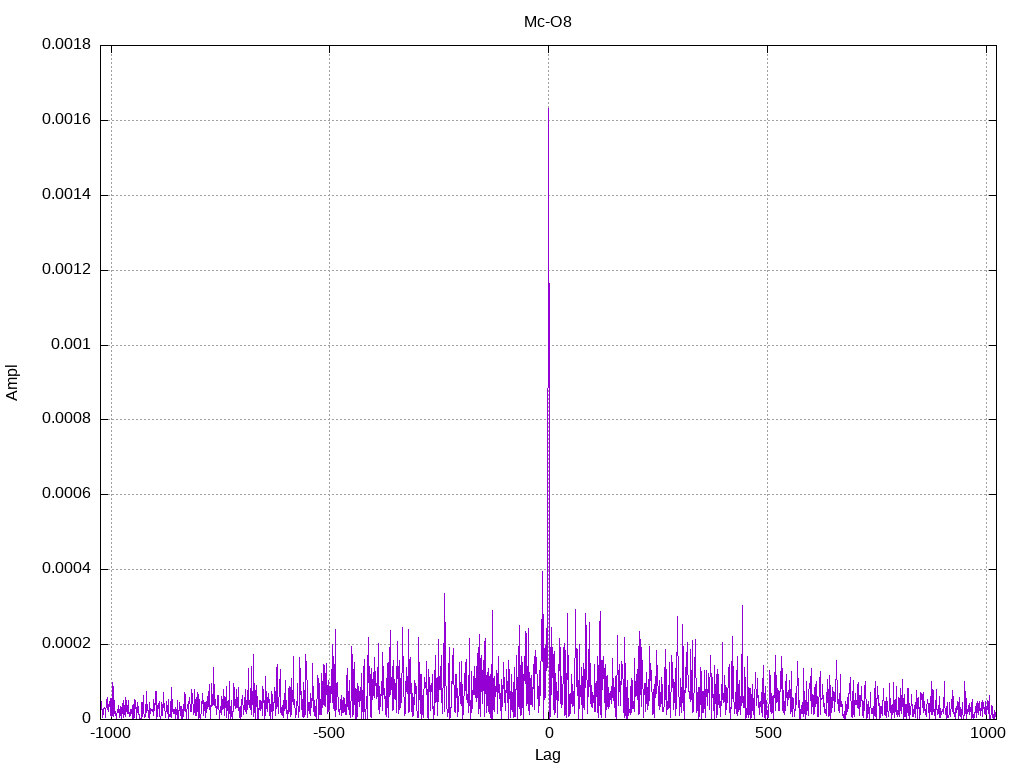Click the tall side peak between lag -500 and 0
The height and width of the screenshot is (768, 1024).
(444, 594)
